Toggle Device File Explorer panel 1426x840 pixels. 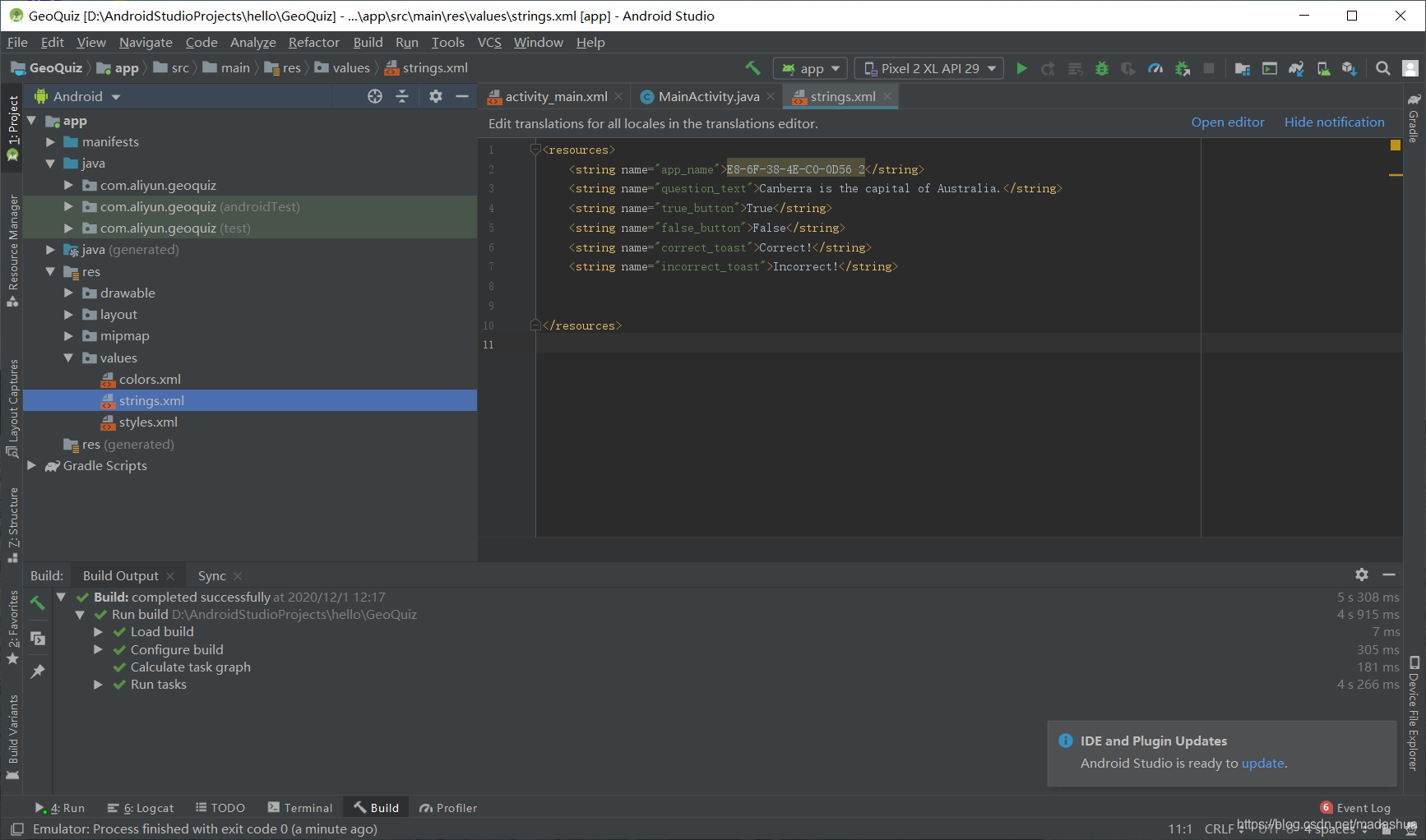(1413, 713)
